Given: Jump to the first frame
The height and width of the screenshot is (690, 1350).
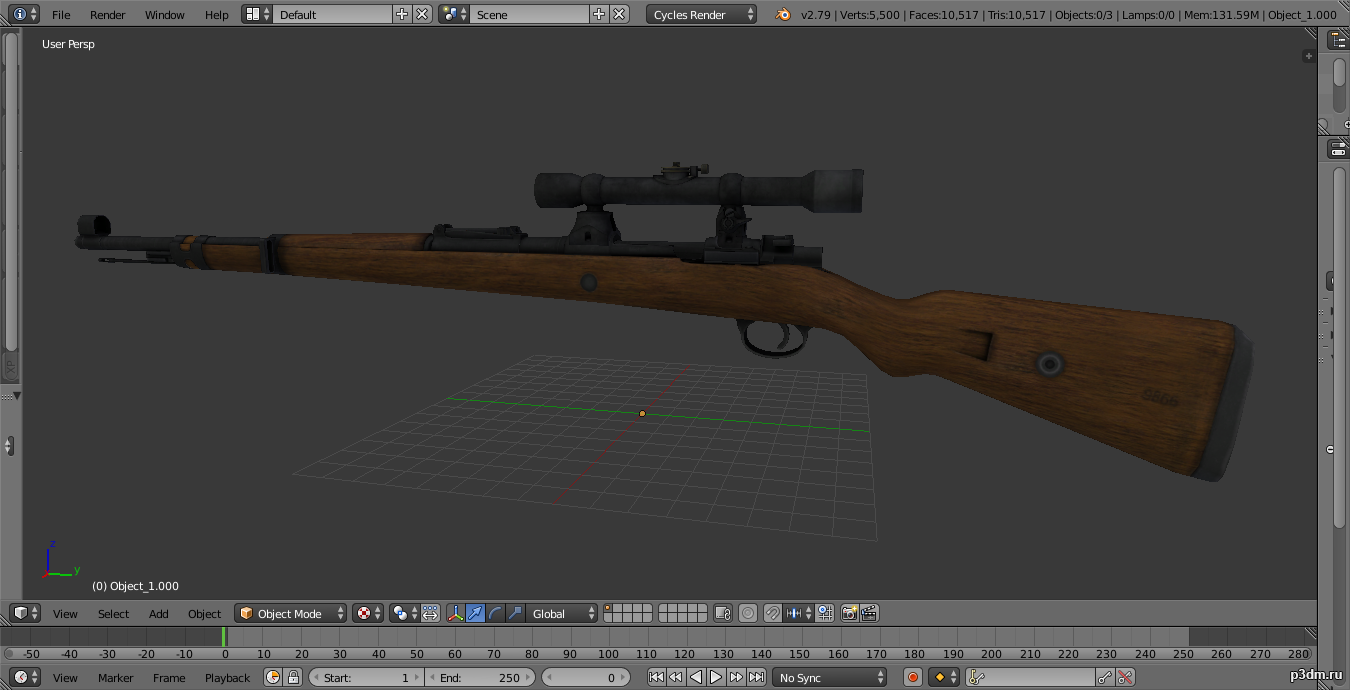Looking at the screenshot, I should (x=656, y=677).
